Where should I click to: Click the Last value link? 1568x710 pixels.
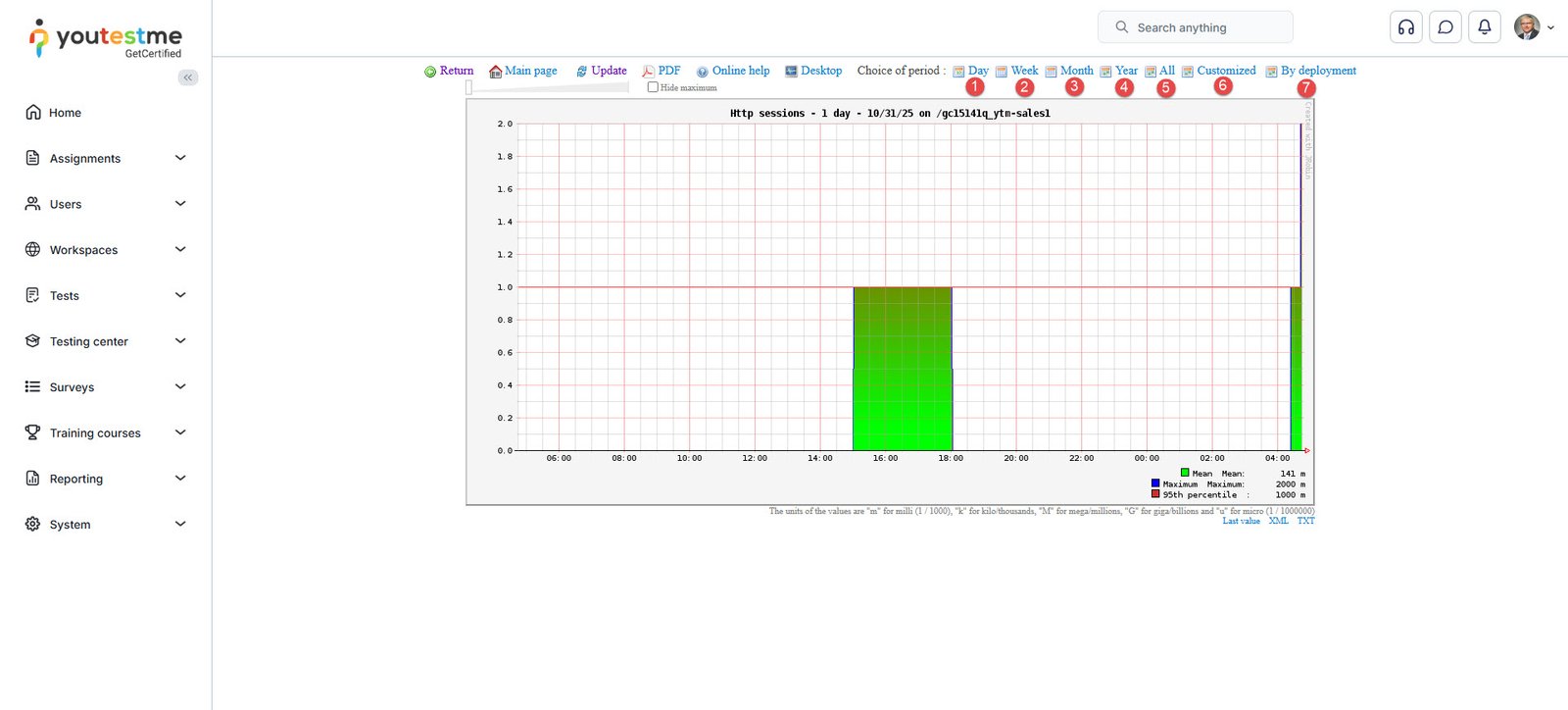[1241, 521]
